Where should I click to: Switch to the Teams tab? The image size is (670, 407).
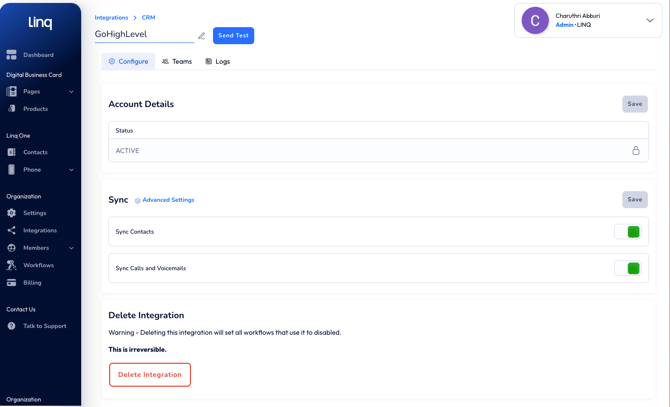coord(177,62)
